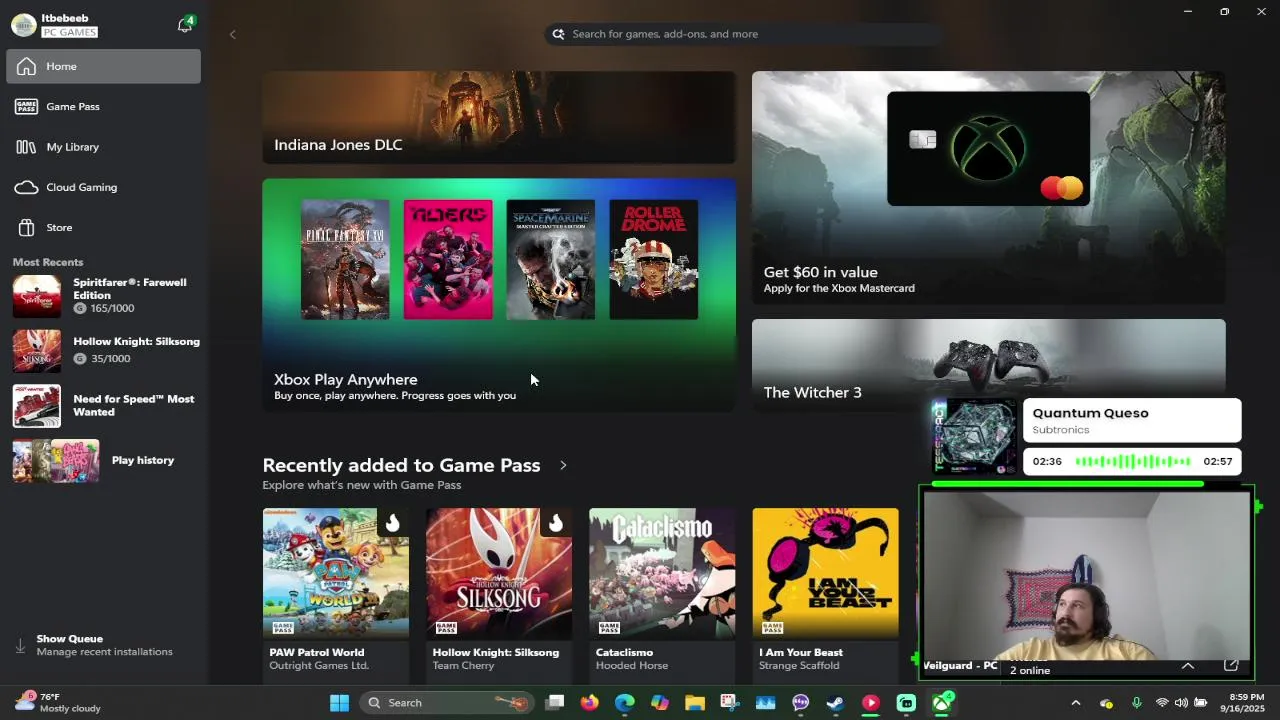Viewport: 1280px width, 720px height.
Task: Select the Rollerdrome cover art
Action: tap(654, 260)
